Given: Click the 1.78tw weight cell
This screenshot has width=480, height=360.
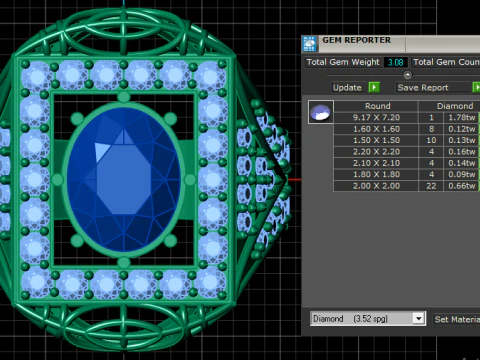Looking at the screenshot, I should point(461,117).
